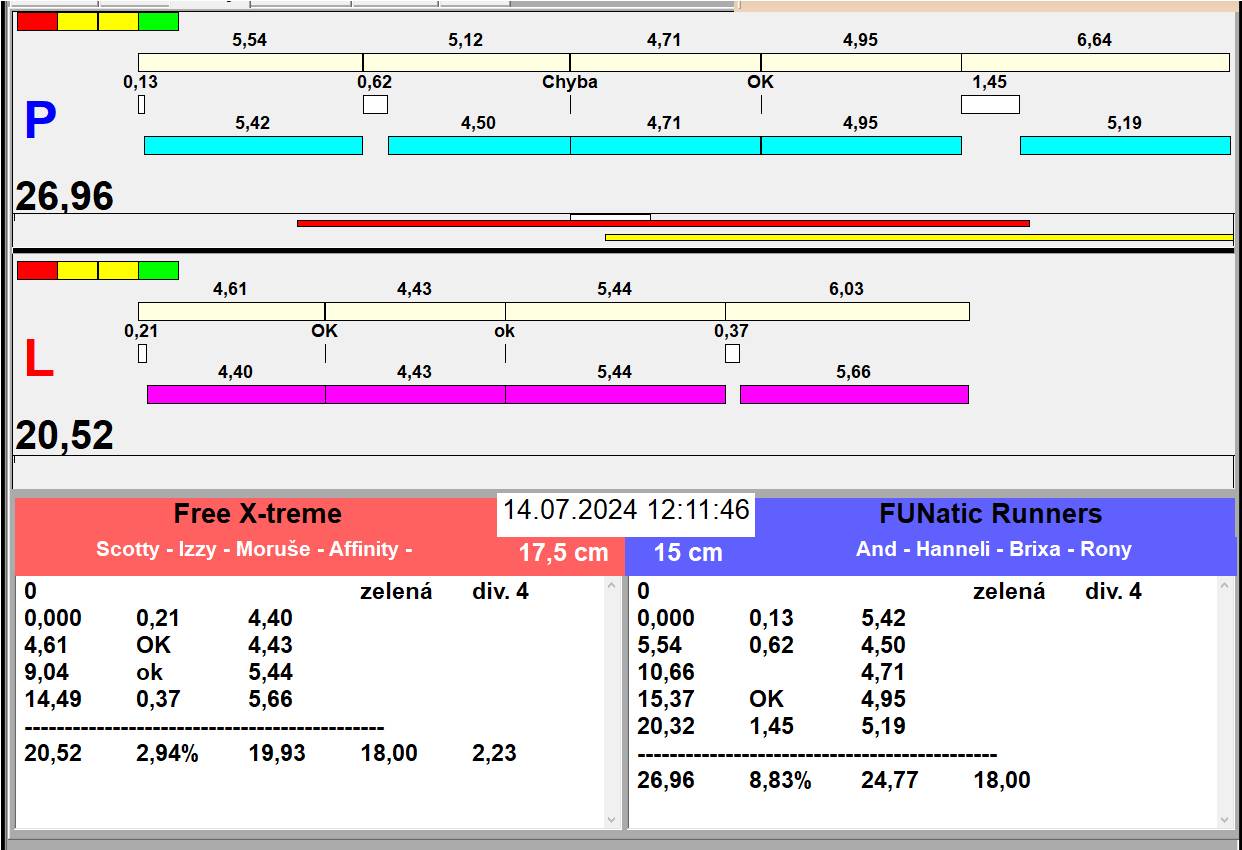Click zelená in Free X-treme results
The width and height of the screenshot is (1242, 850).
coord(396,592)
